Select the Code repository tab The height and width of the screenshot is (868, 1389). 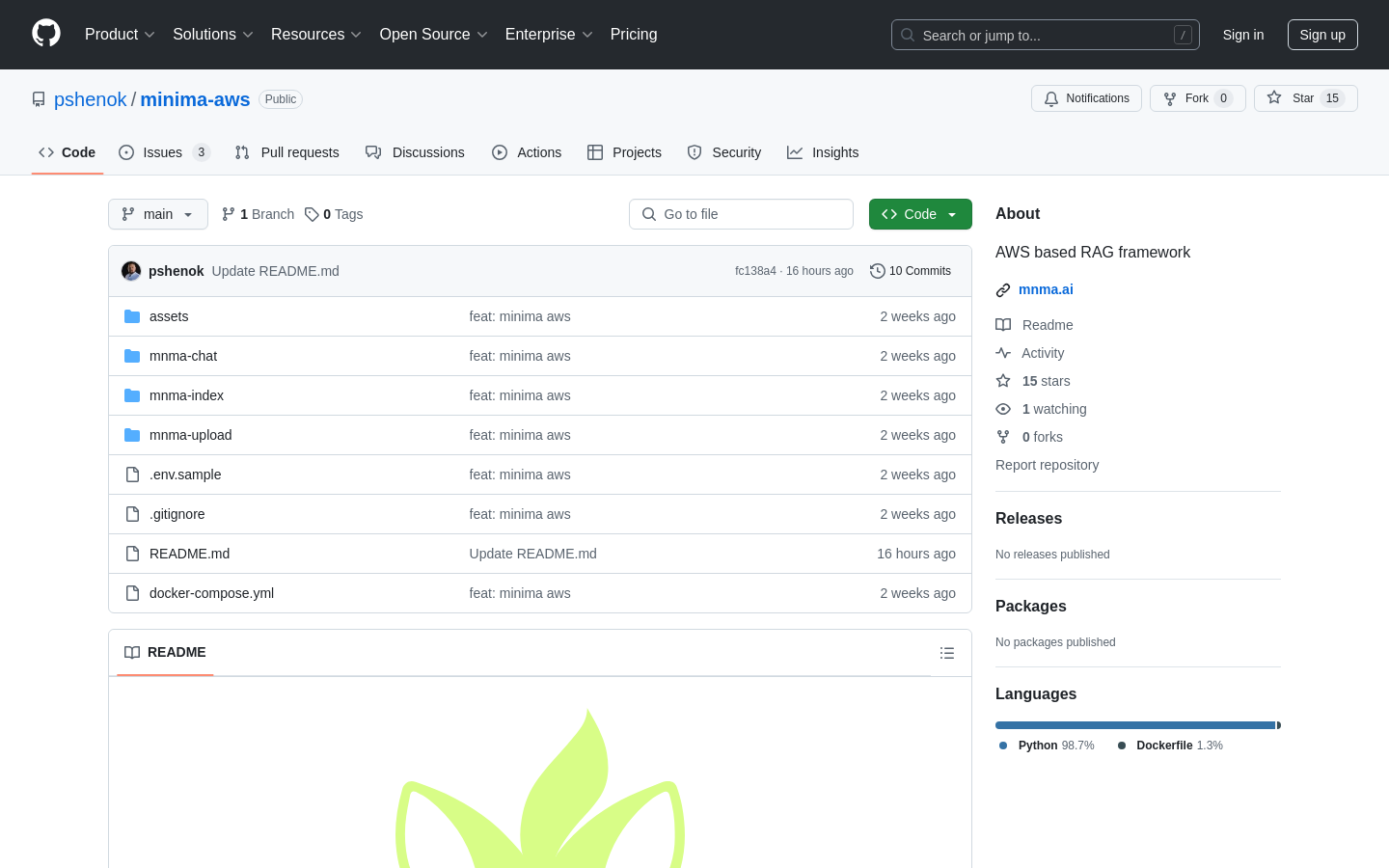point(68,152)
